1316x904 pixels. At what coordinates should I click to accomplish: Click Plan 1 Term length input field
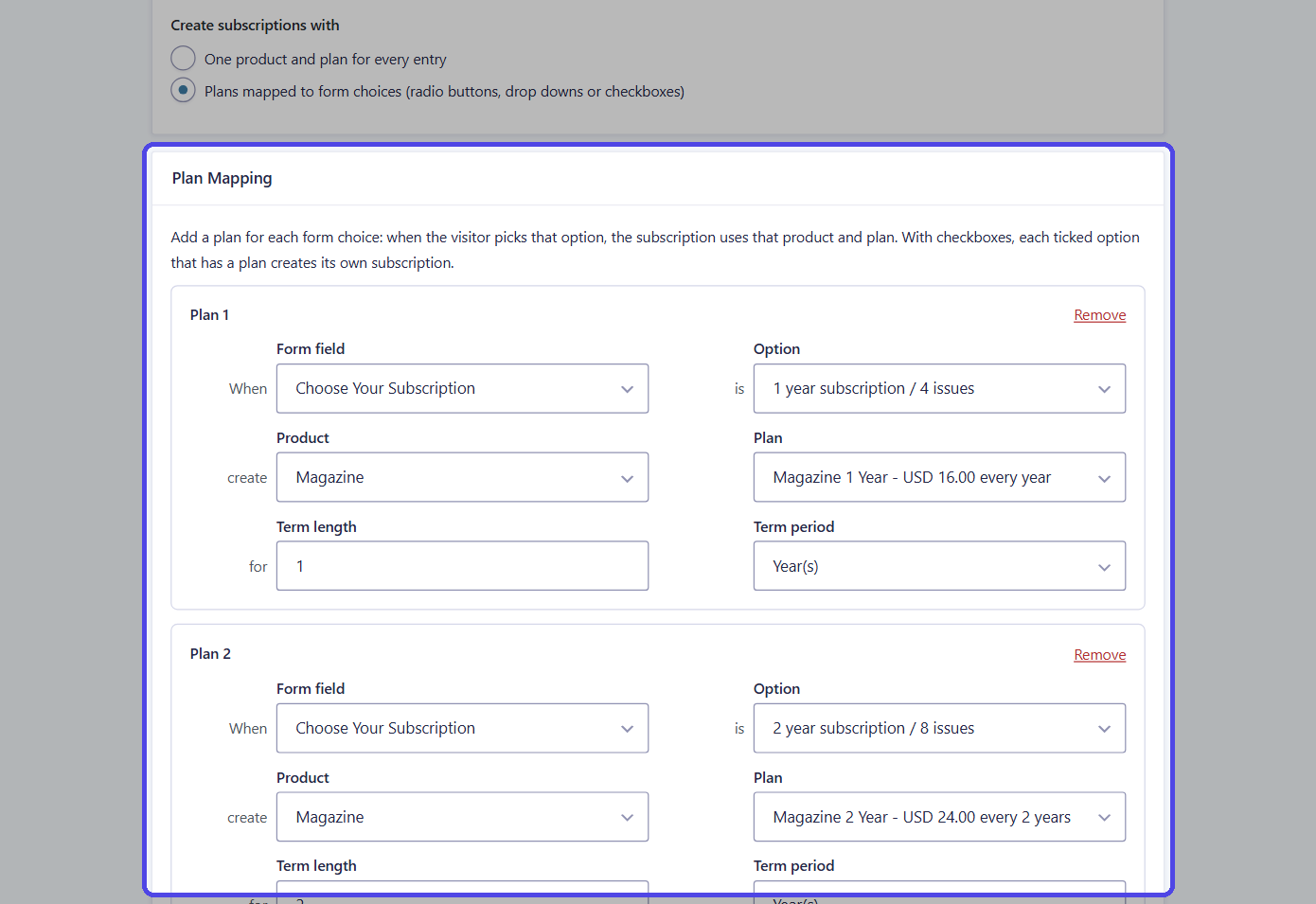click(462, 566)
